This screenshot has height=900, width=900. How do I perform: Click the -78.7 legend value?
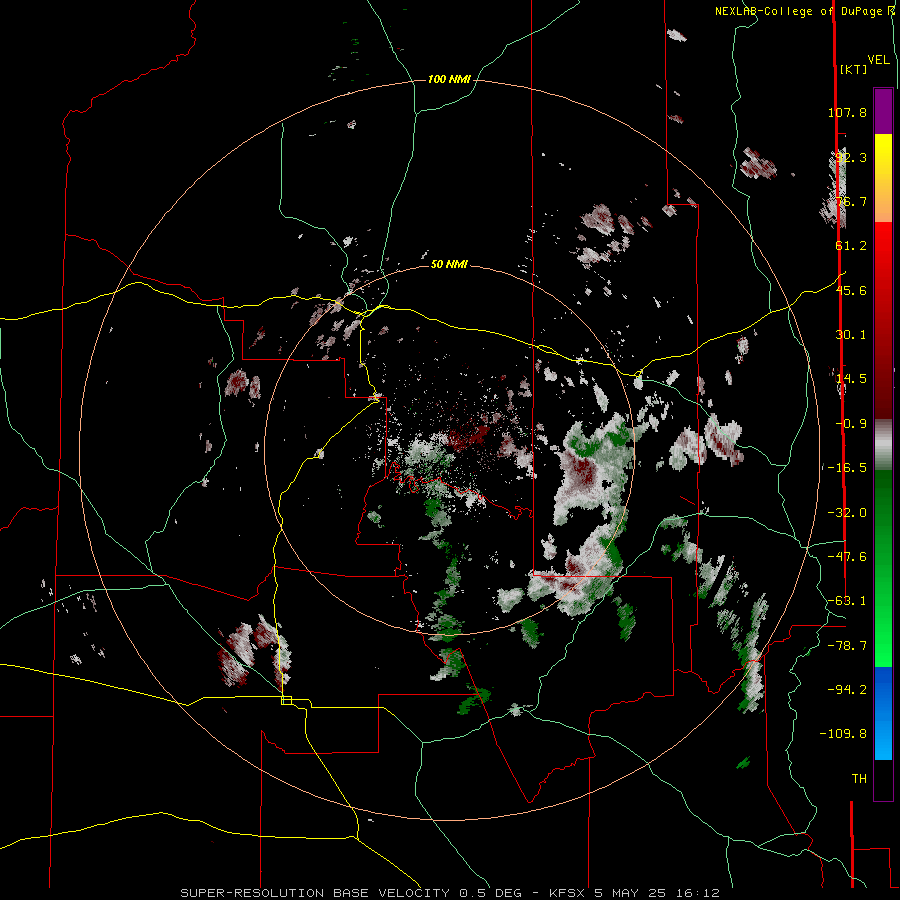click(847, 646)
